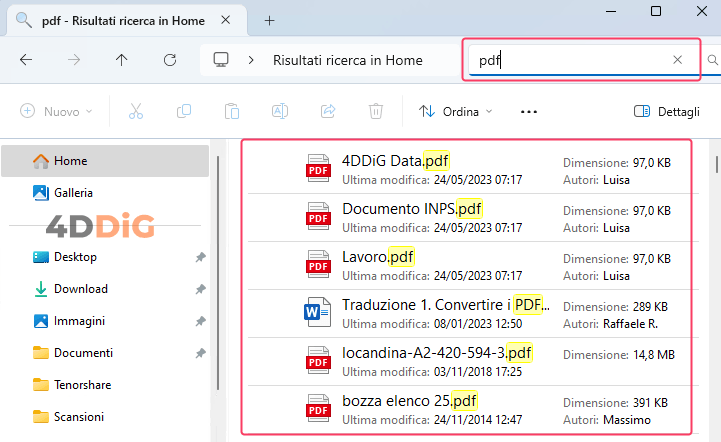Click the results list vertical scrollbar
The width and height of the screenshot is (721, 442).
(716, 165)
